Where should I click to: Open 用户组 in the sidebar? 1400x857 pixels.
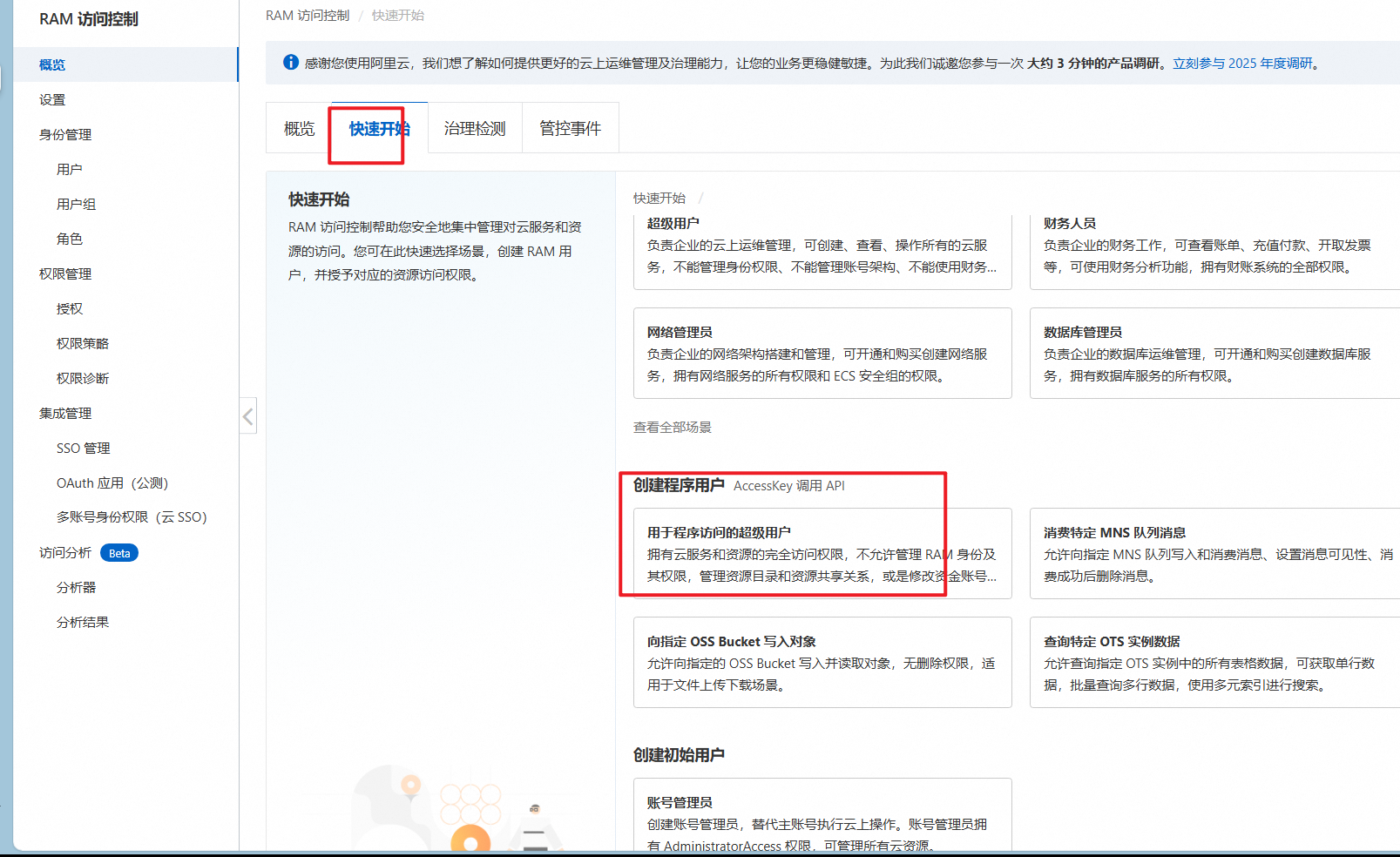(x=75, y=204)
